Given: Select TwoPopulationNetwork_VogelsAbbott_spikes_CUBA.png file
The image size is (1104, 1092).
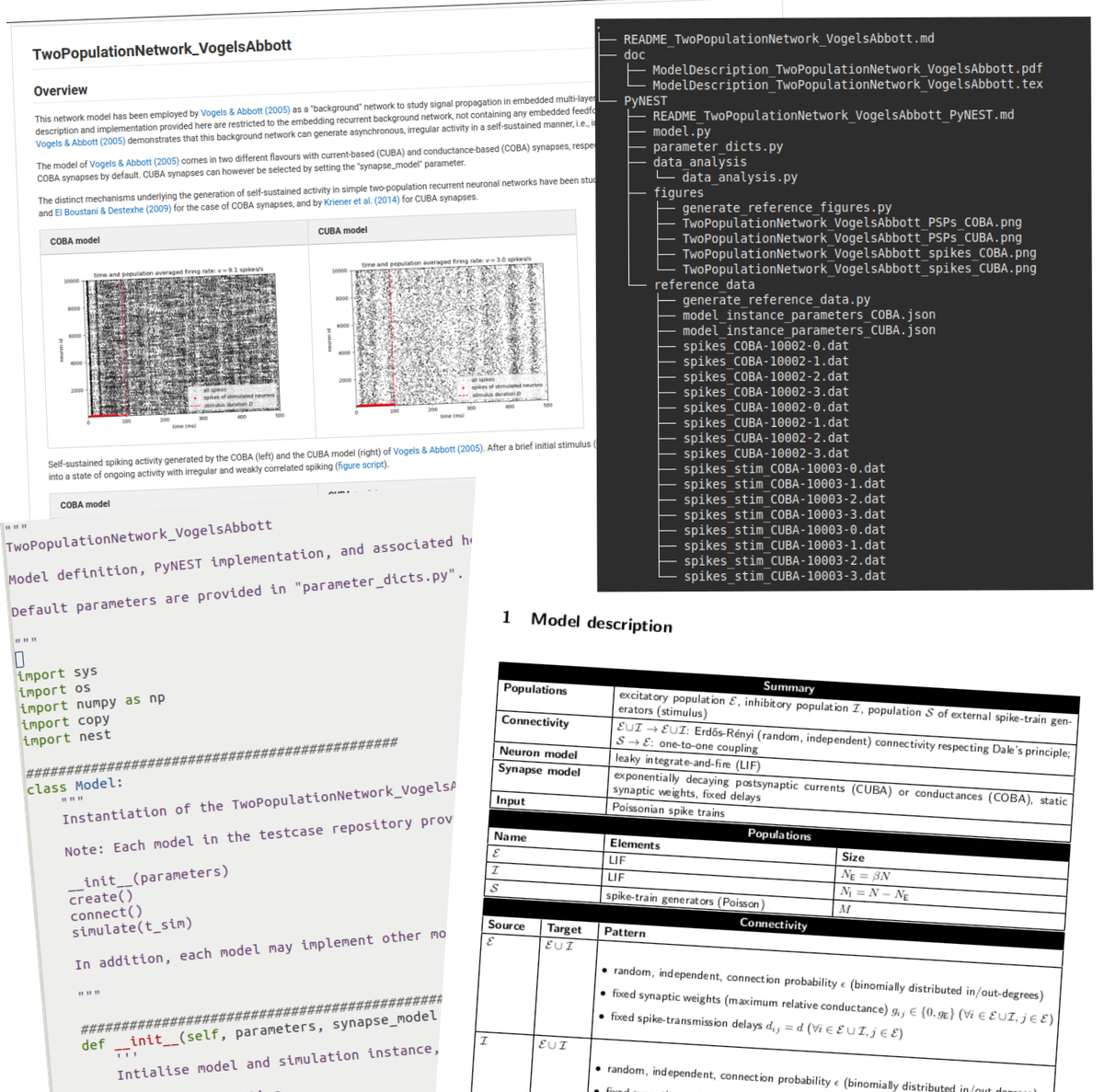Looking at the screenshot, I should point(859,269).
